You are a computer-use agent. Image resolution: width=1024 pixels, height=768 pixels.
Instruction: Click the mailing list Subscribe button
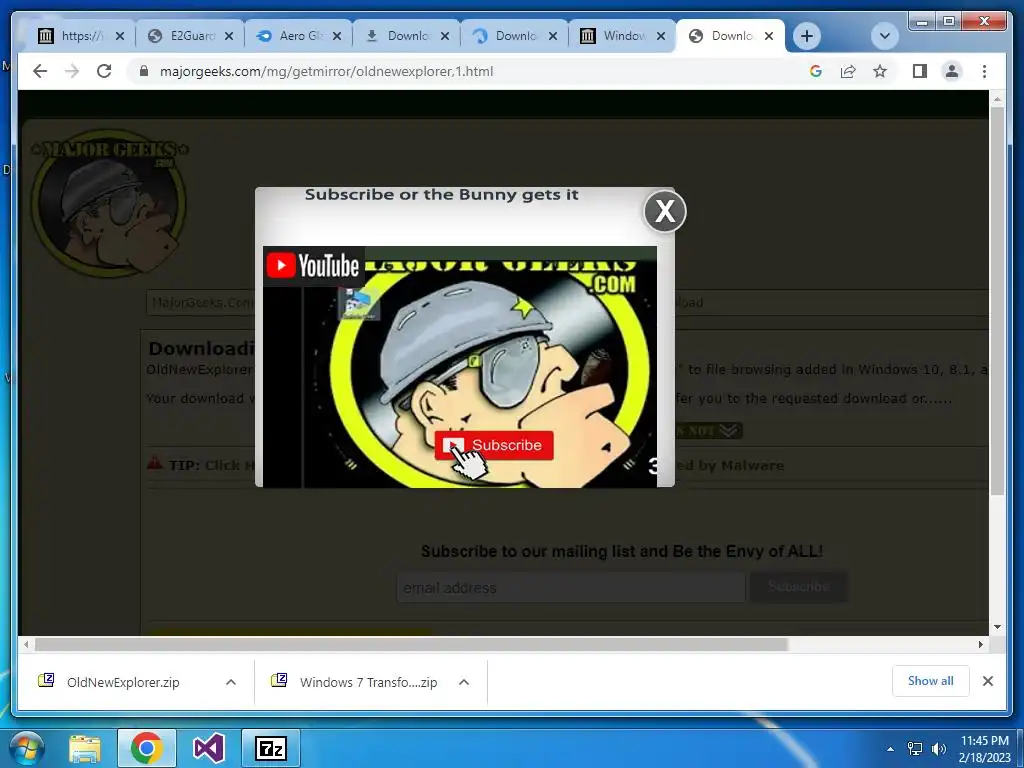(799, 587)
